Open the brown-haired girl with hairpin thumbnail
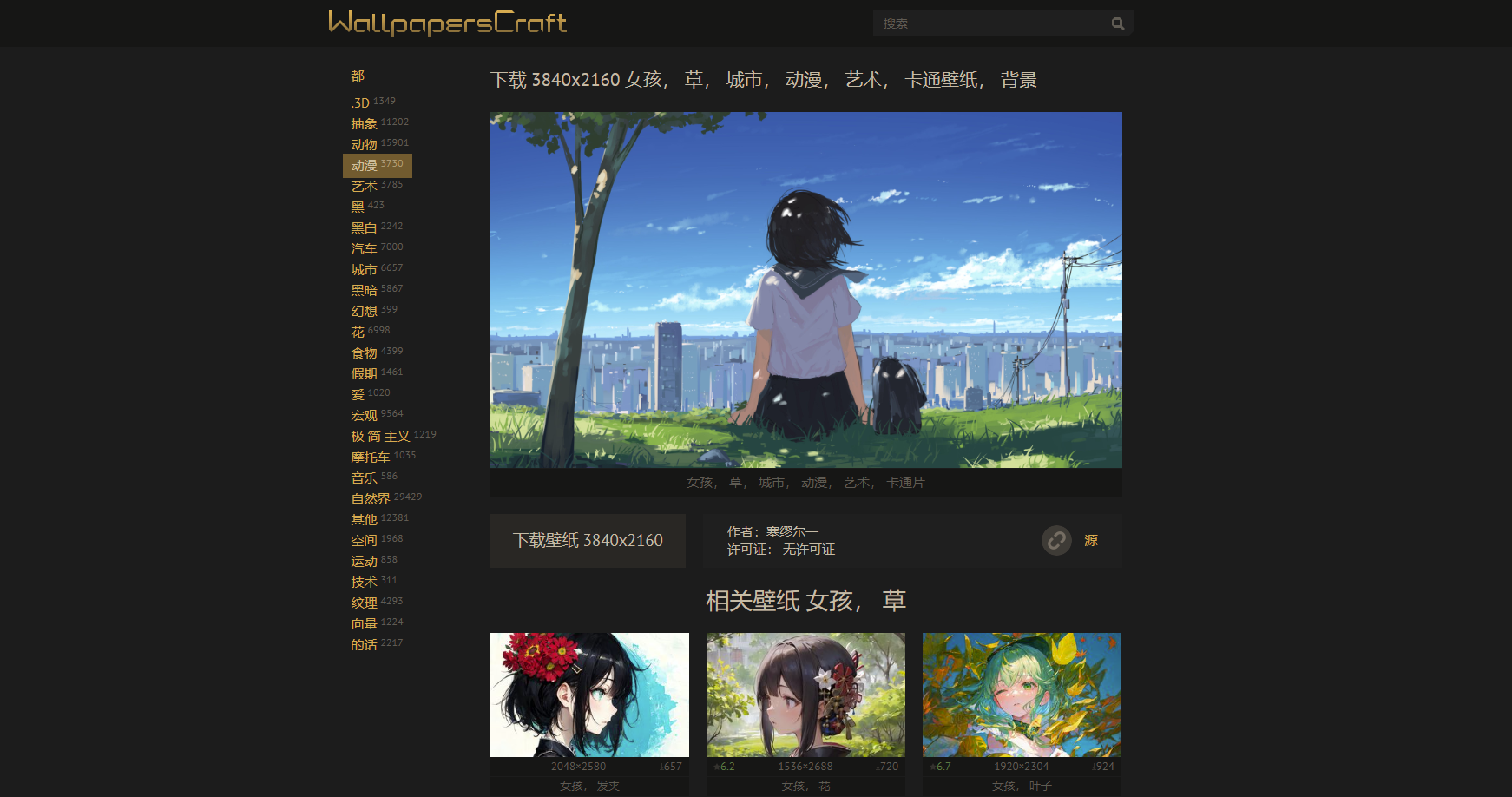 [805, 695]
